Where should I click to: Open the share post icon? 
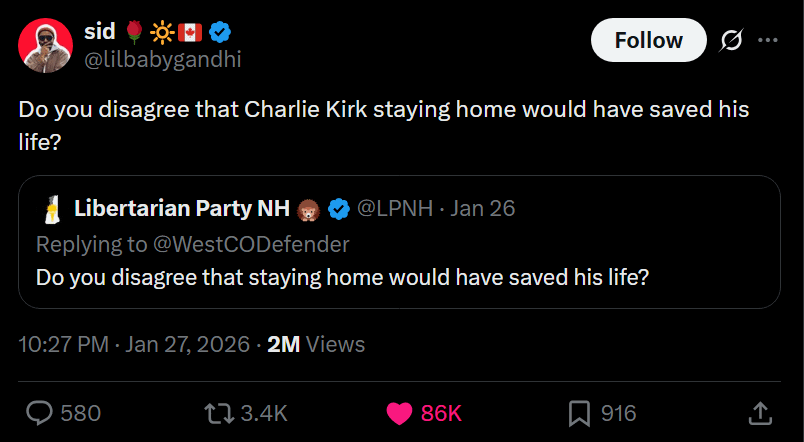point(759,412)
